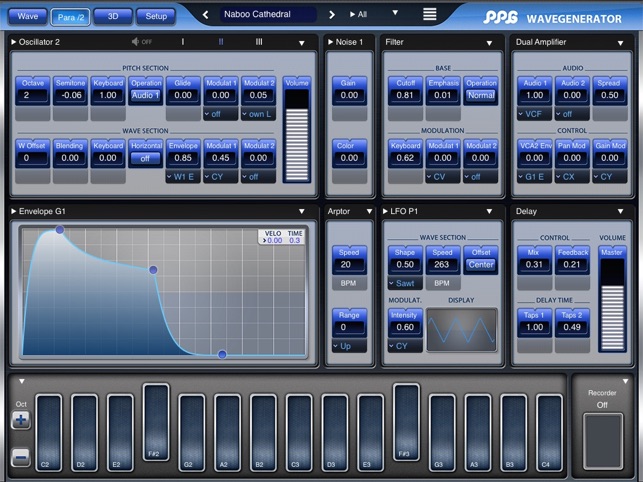The height and width of the screenshot is (482, 643).
Task: Select envelope sustain point handle
Action: coord(153,270)
